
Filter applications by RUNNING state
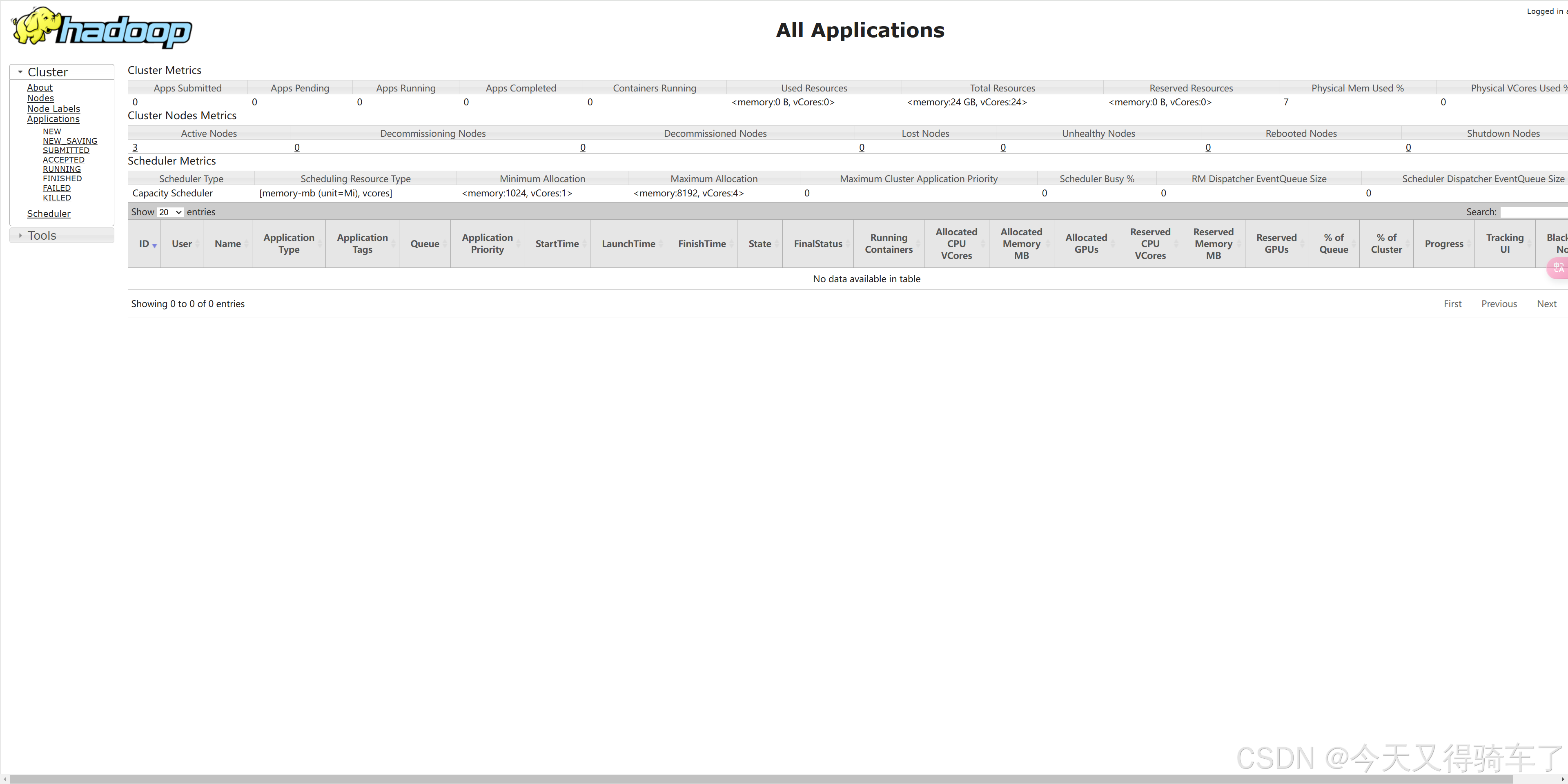tap(62, 169)
